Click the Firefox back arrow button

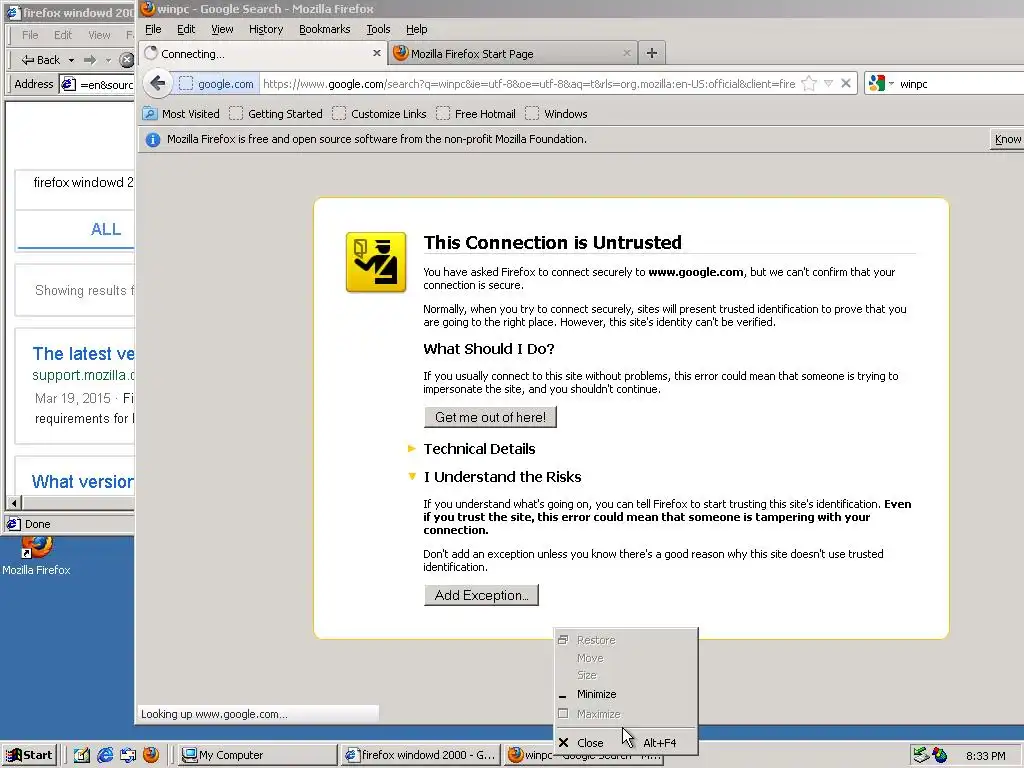(157, 84)
